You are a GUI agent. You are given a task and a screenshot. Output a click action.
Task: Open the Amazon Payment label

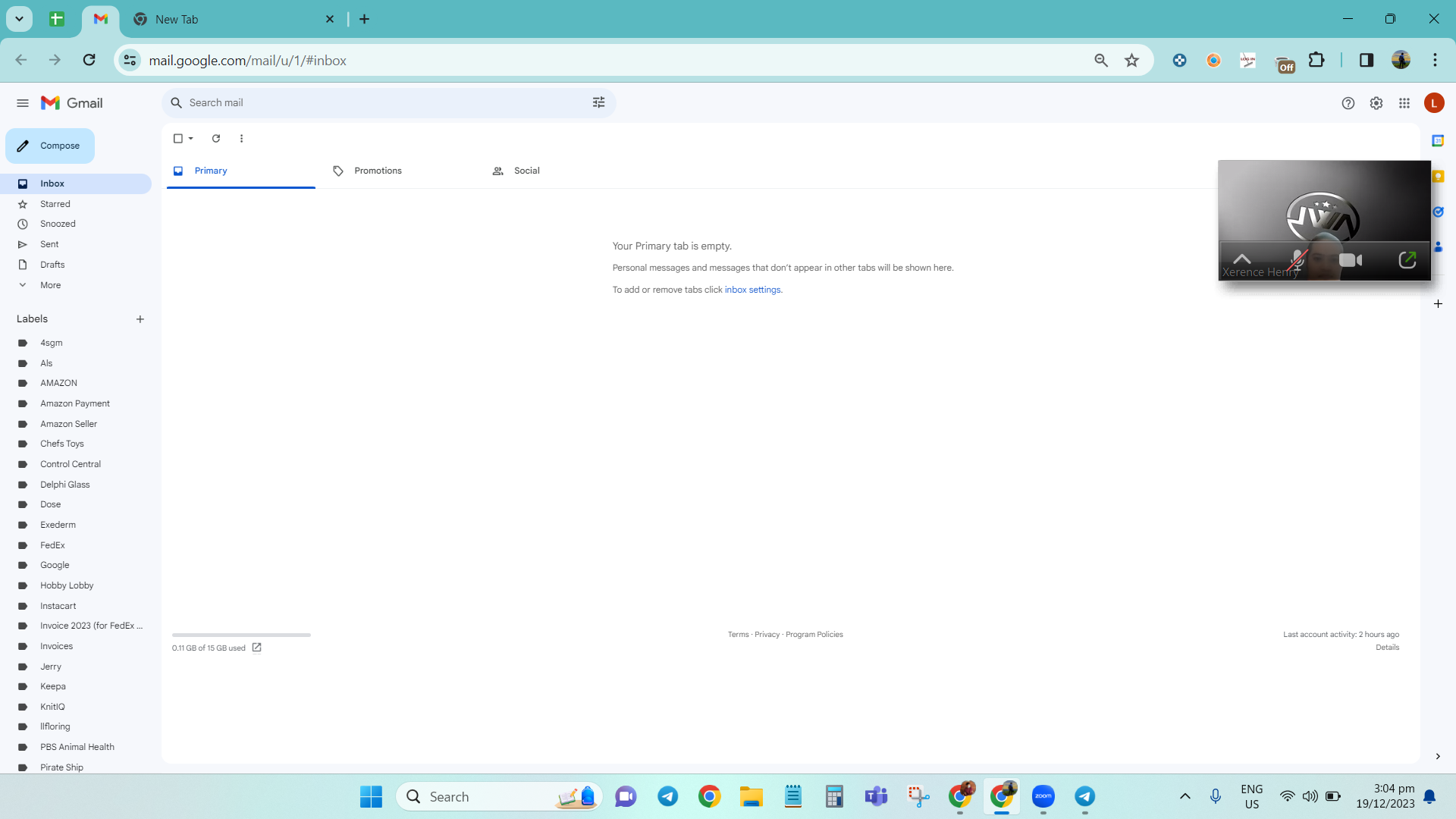[76, 403]
